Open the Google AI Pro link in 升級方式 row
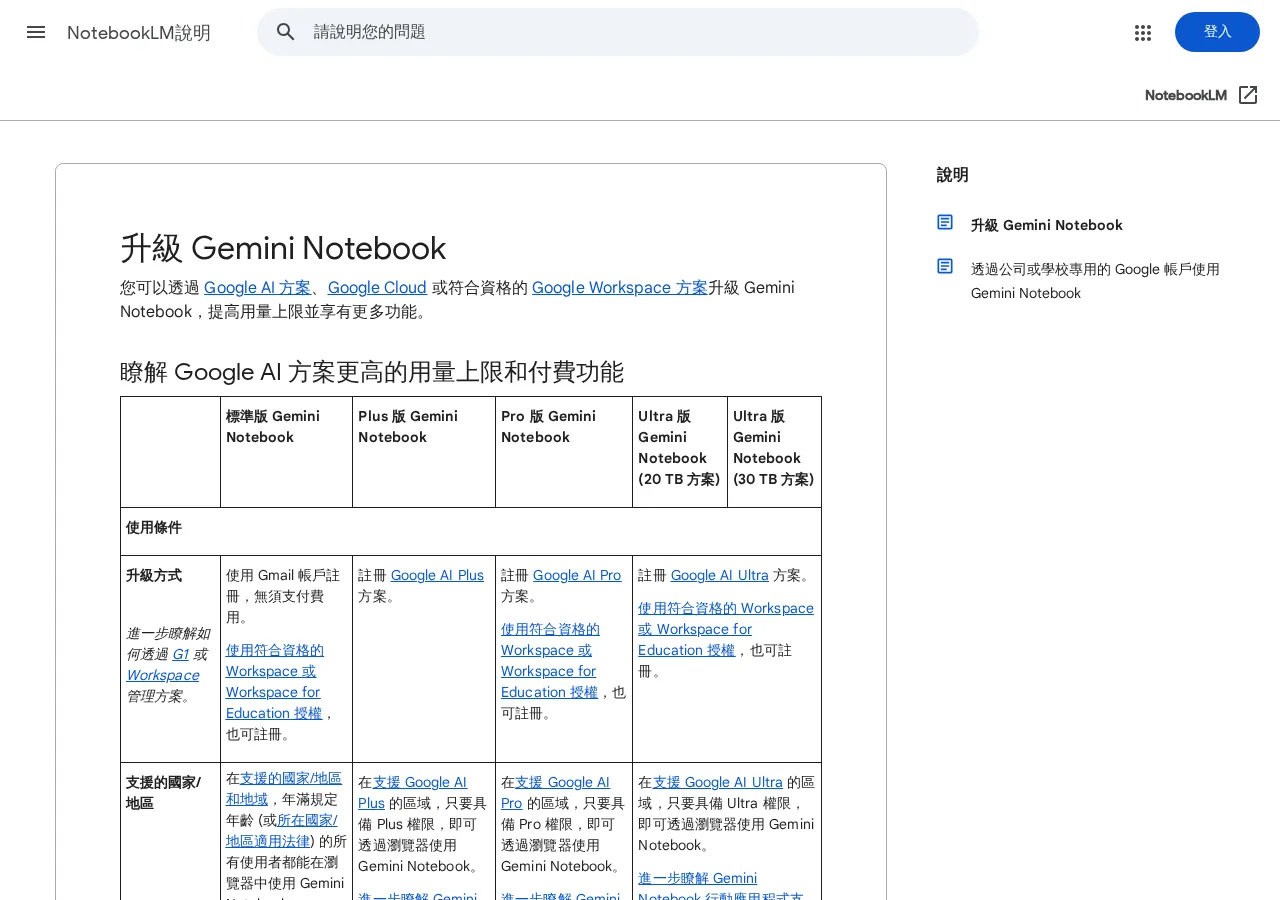The height and width of the screenshot is (900, 1280). click(x=577, y=575)
